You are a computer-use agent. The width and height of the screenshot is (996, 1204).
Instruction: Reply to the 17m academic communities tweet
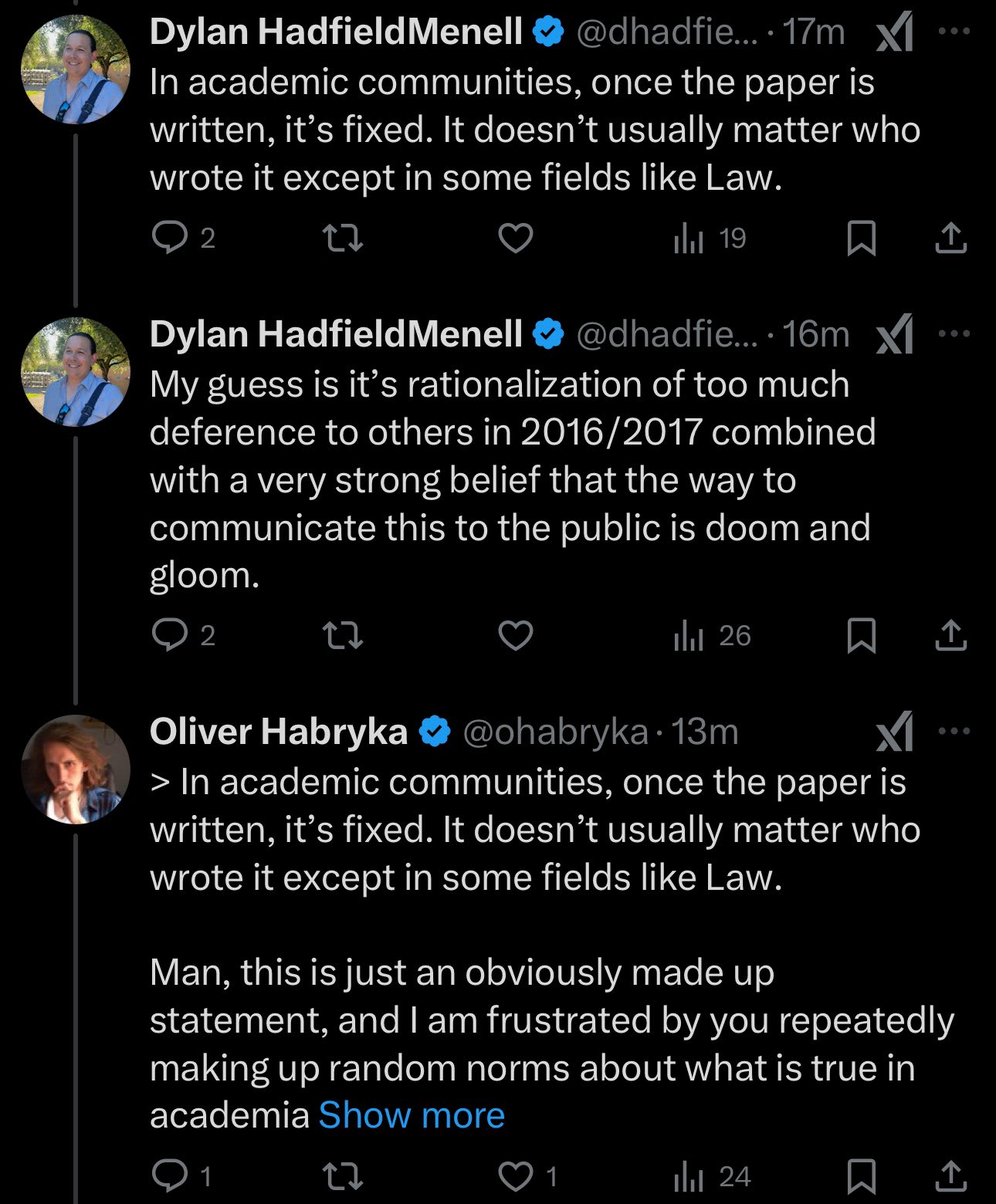[x=169, y=238]
